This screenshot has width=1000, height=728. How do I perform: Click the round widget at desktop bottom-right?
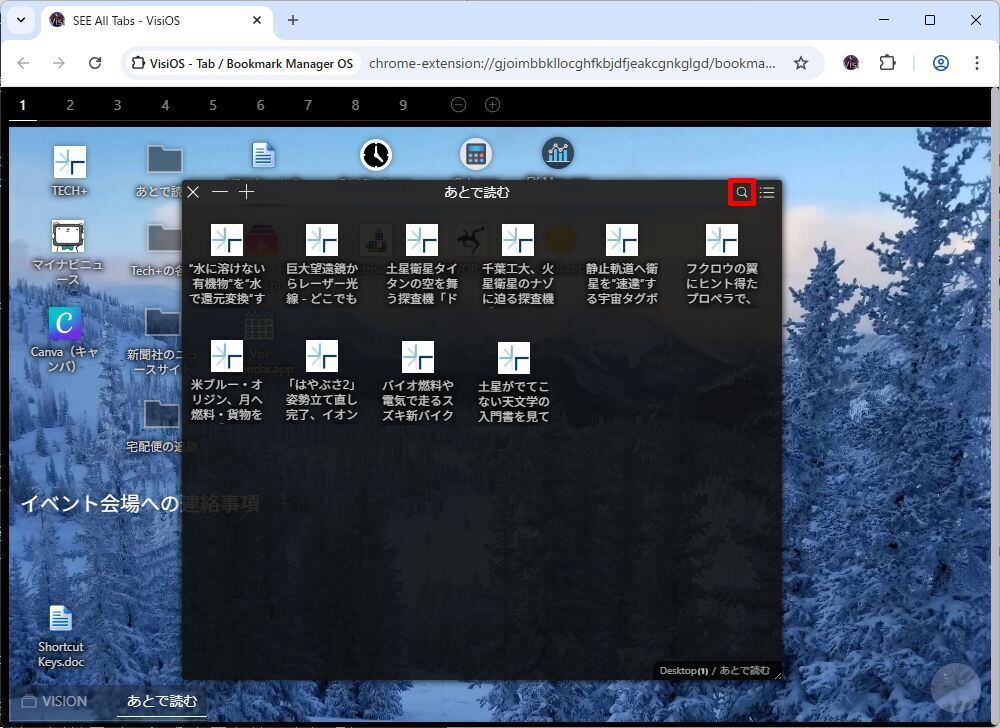956,688
